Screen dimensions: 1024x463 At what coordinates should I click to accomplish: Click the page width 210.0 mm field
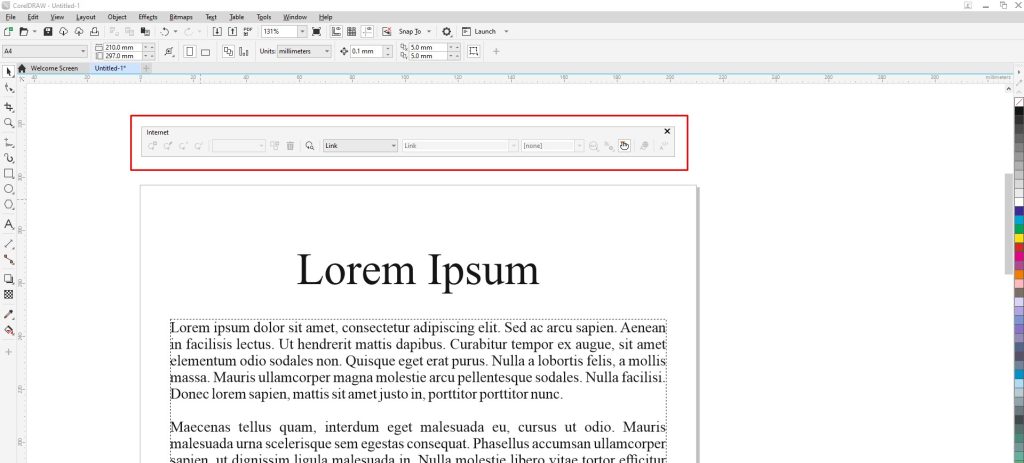[x=122, y=47]
